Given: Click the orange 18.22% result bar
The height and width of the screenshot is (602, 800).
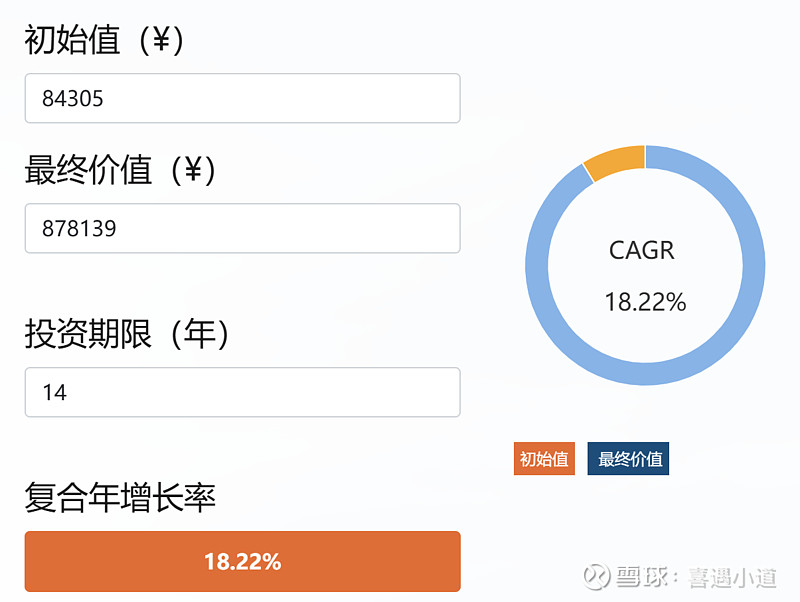Looking at the screenshot, I should click(242, 562).
